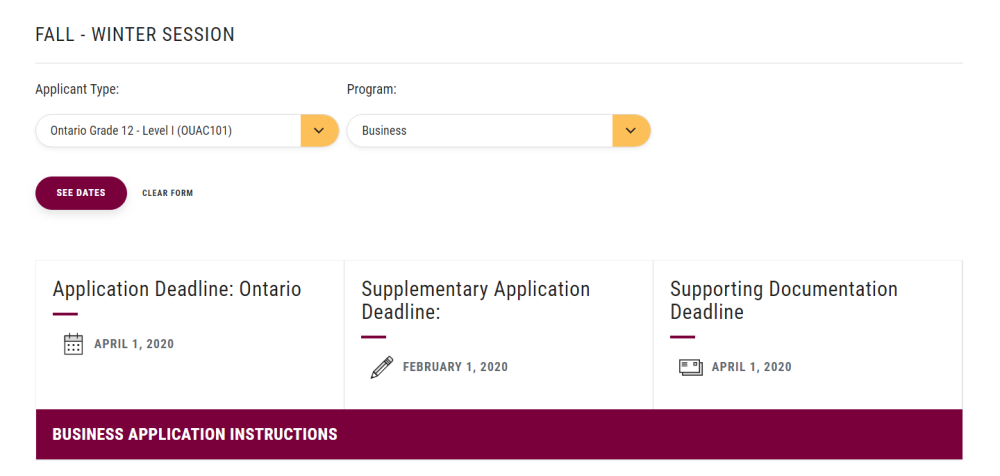Viewport: 1000px width, 476px height.
Task: Select the Supplementary Application Deadline heading
Action: (475, 300)
